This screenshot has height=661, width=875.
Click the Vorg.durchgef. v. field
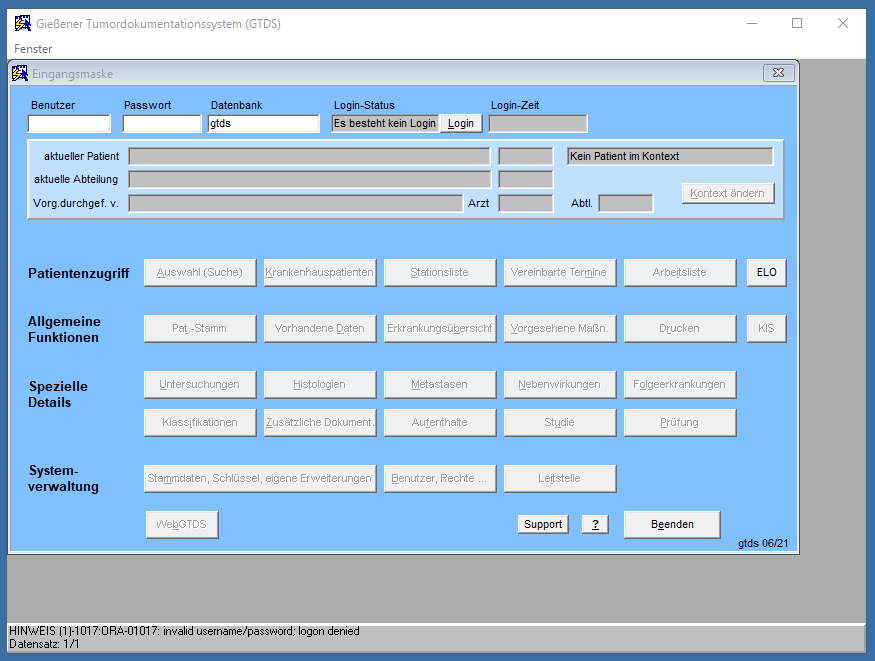pos(296,203)
